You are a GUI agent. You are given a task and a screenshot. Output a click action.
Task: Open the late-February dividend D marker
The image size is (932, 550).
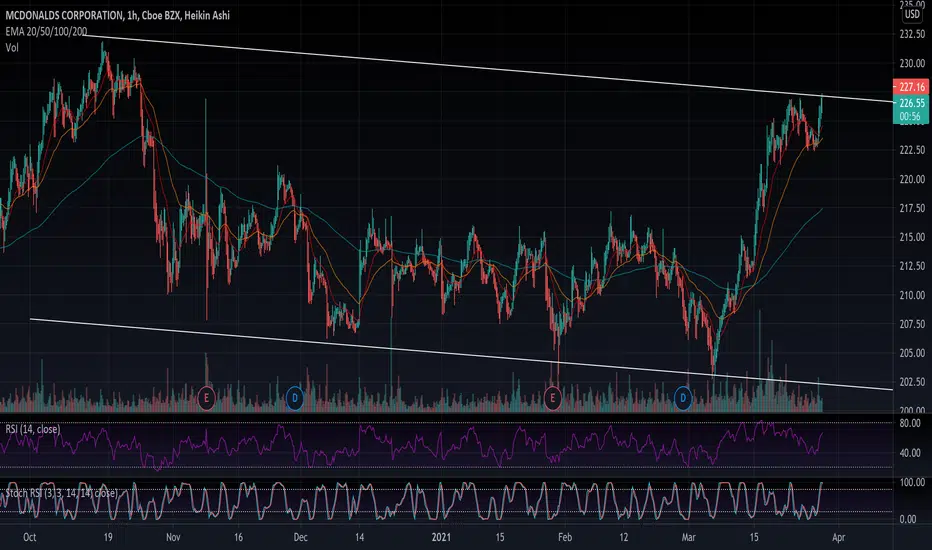click(683, 398)
